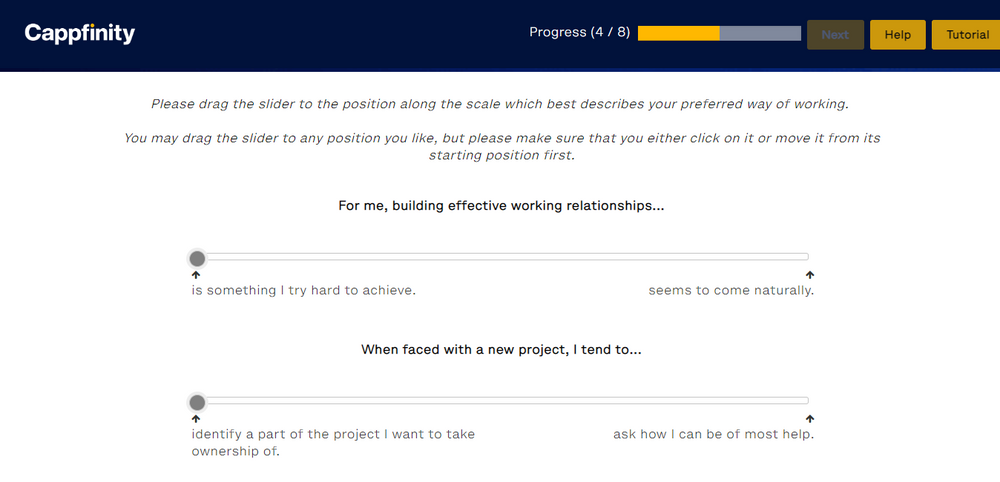Open the Help page
This screenshot has height=482, width=1000.
tap(897, 34)
